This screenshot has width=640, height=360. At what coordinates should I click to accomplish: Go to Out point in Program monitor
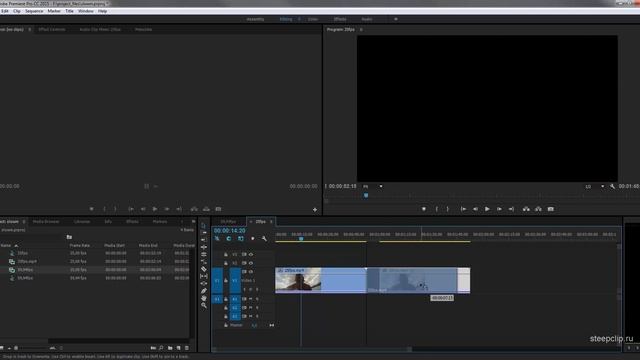[x=511, y=209]
